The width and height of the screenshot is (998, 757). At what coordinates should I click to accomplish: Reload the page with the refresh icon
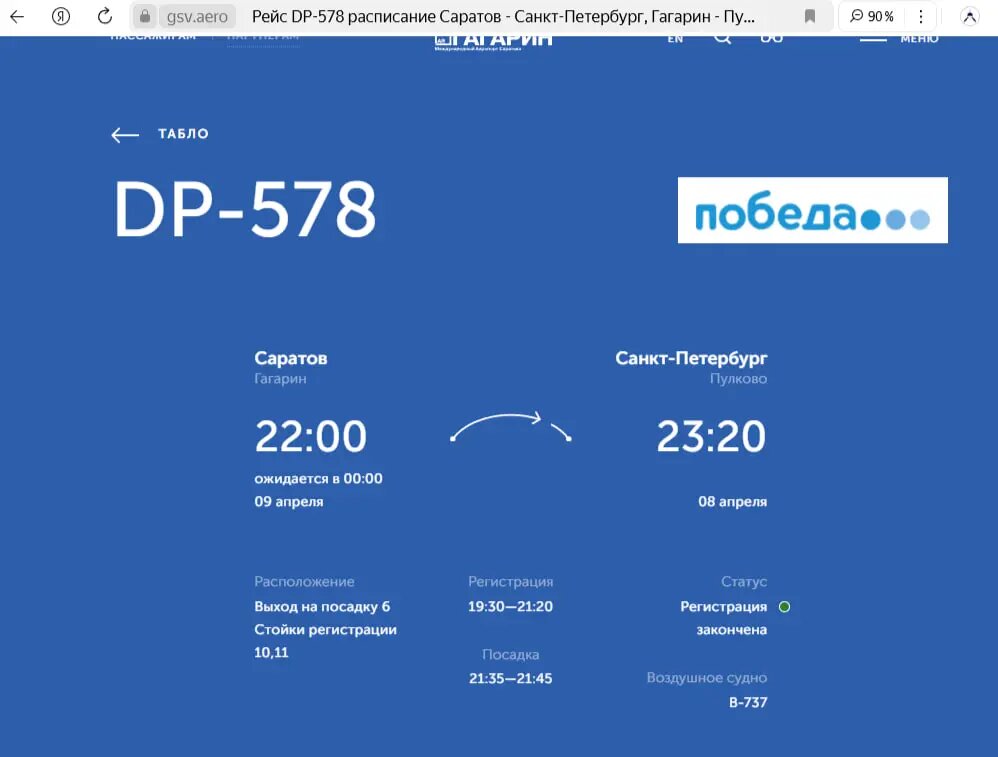pos(104,16)
